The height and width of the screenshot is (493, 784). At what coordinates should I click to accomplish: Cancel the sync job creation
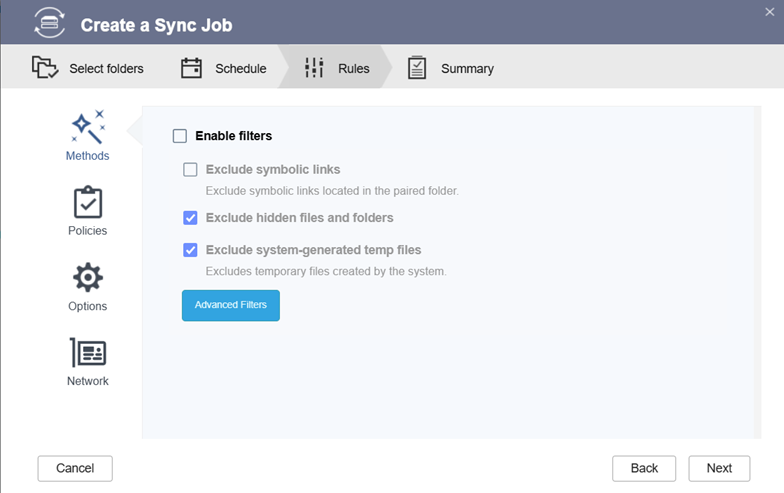[75, 468]
